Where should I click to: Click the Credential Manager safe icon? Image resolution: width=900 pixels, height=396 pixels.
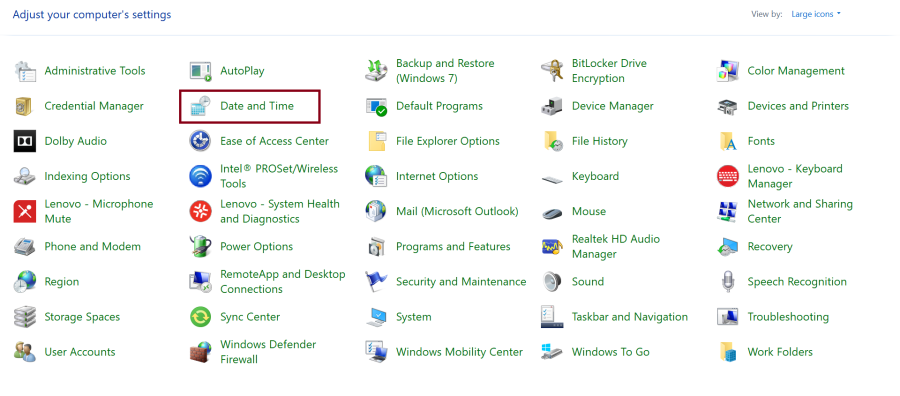pyautogui.click(x=25, y=106)
